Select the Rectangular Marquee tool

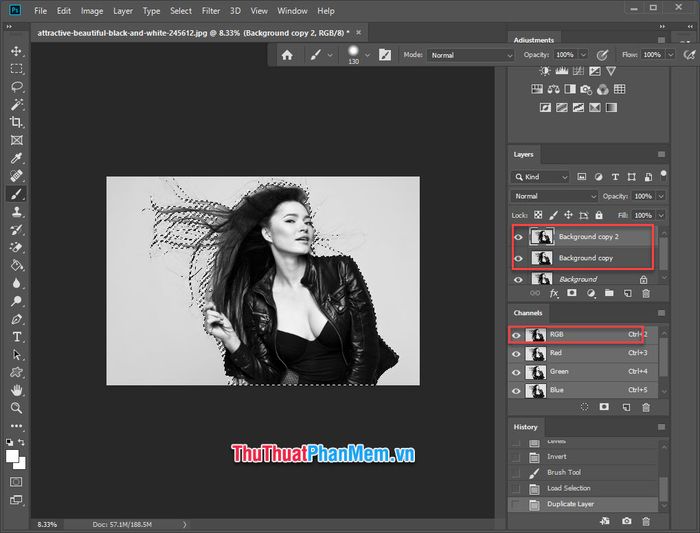coord(17,69)
